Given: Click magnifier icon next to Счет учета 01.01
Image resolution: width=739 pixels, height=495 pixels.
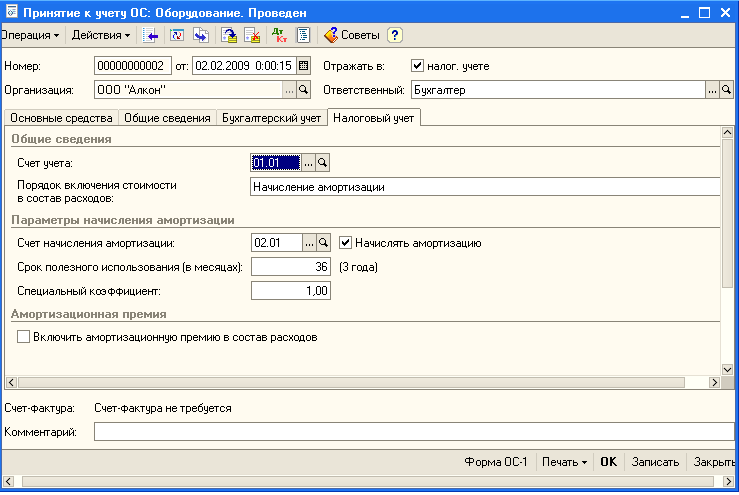Looking at the screenshot, I should pyautogui.click(x=323, y=162).
